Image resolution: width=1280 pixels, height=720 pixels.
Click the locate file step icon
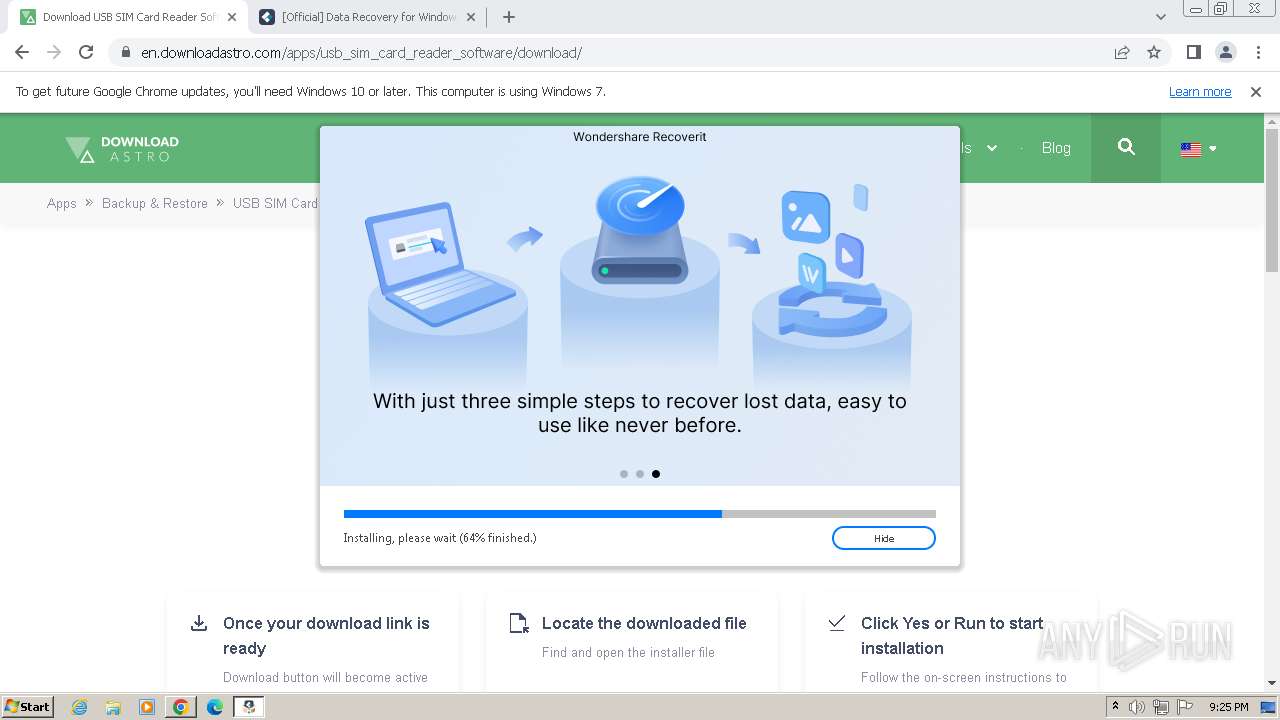tap(518, 623)
